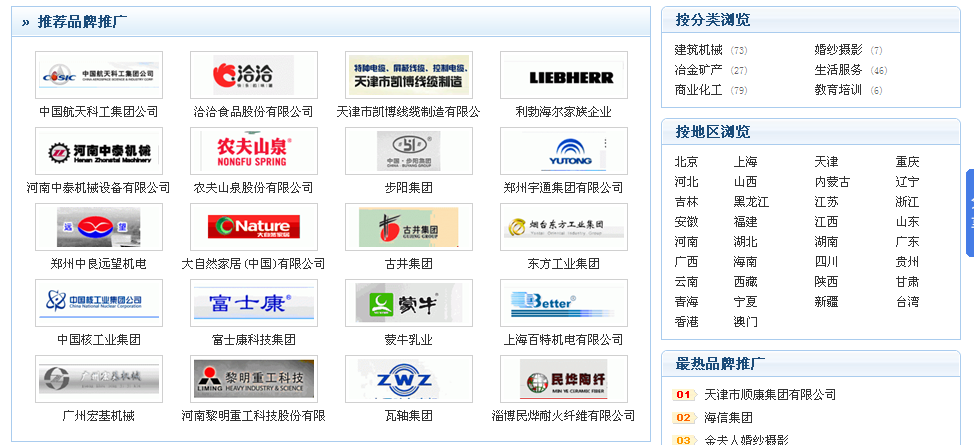Click the 洽洽 food brand logo
This screenshot has width=974, height=445.
[x=253, y=75]
